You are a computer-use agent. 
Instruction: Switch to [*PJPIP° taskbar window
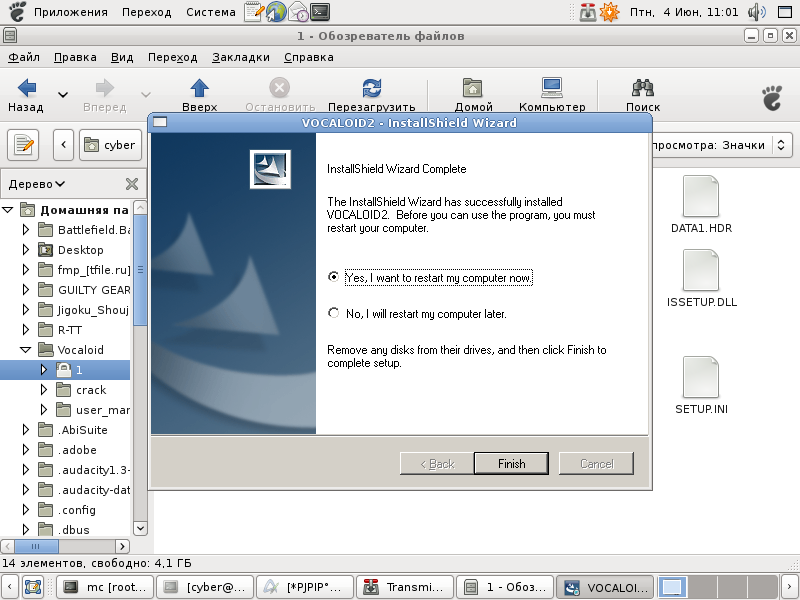tap(305, 587)
